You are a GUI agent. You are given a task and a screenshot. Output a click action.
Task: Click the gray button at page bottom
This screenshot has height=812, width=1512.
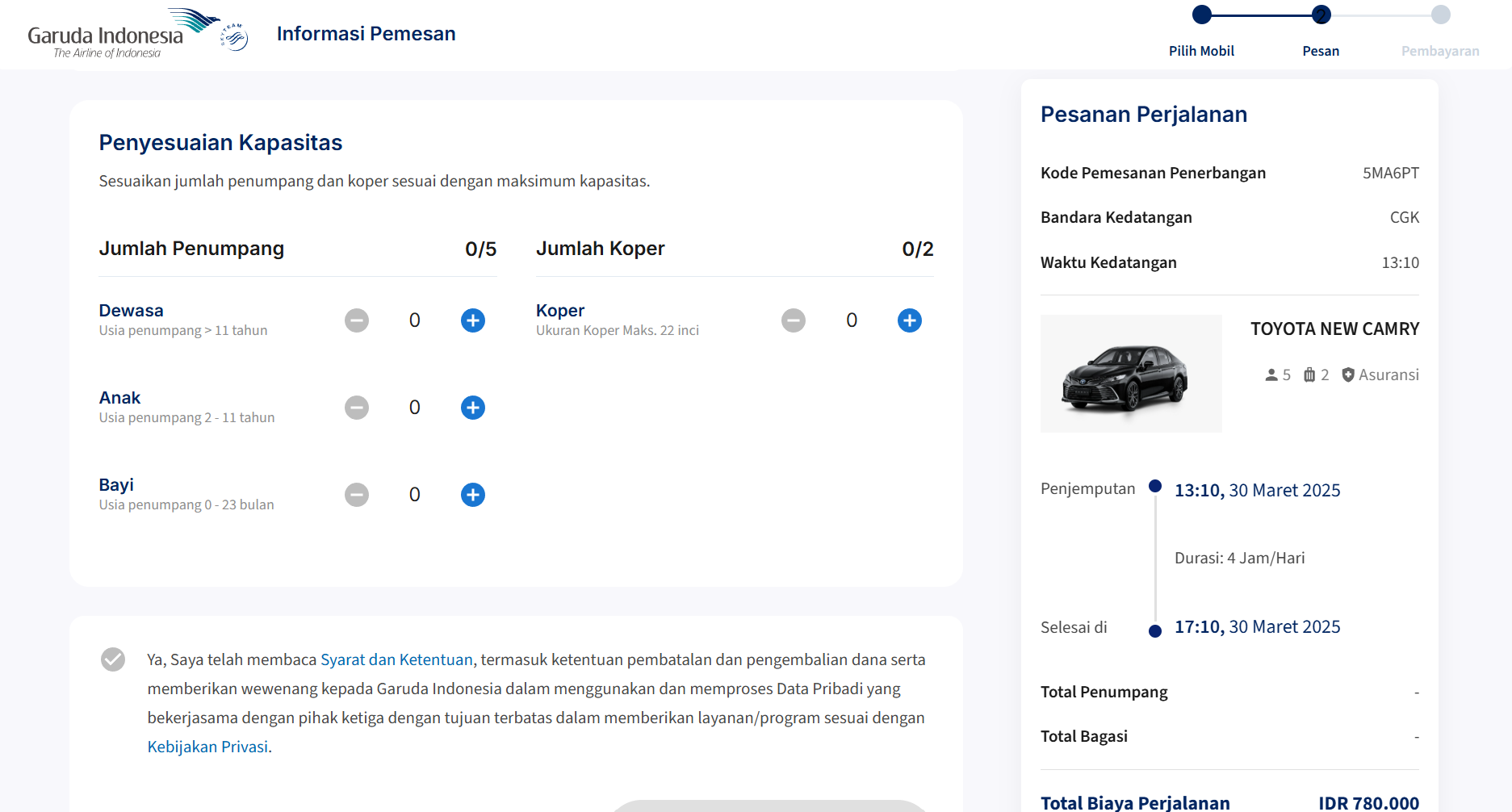[769, 806]
